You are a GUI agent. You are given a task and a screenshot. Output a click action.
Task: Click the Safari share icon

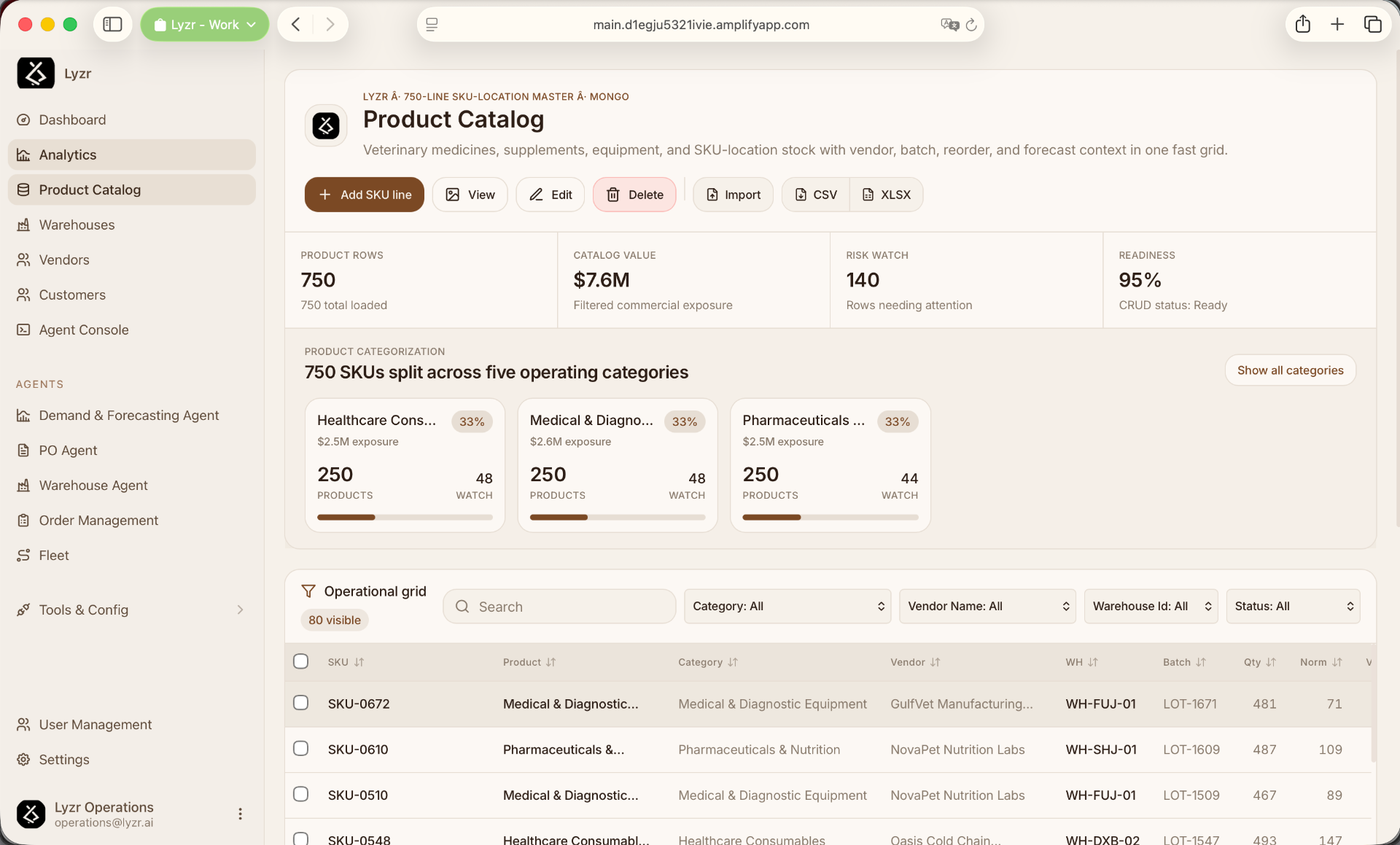(x=1303, y=24)
